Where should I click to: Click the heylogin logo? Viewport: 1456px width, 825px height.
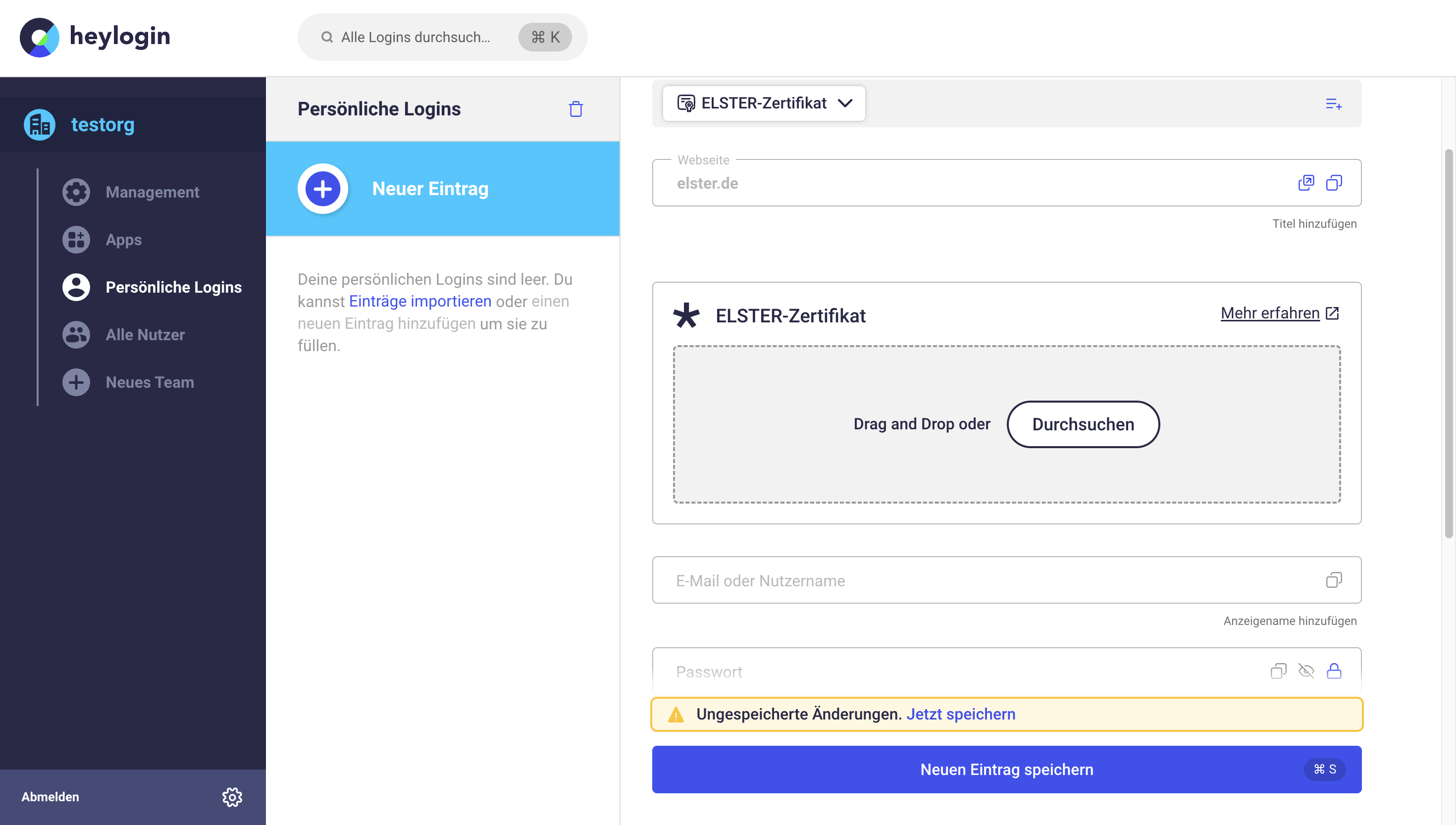(x=95, y=38)
